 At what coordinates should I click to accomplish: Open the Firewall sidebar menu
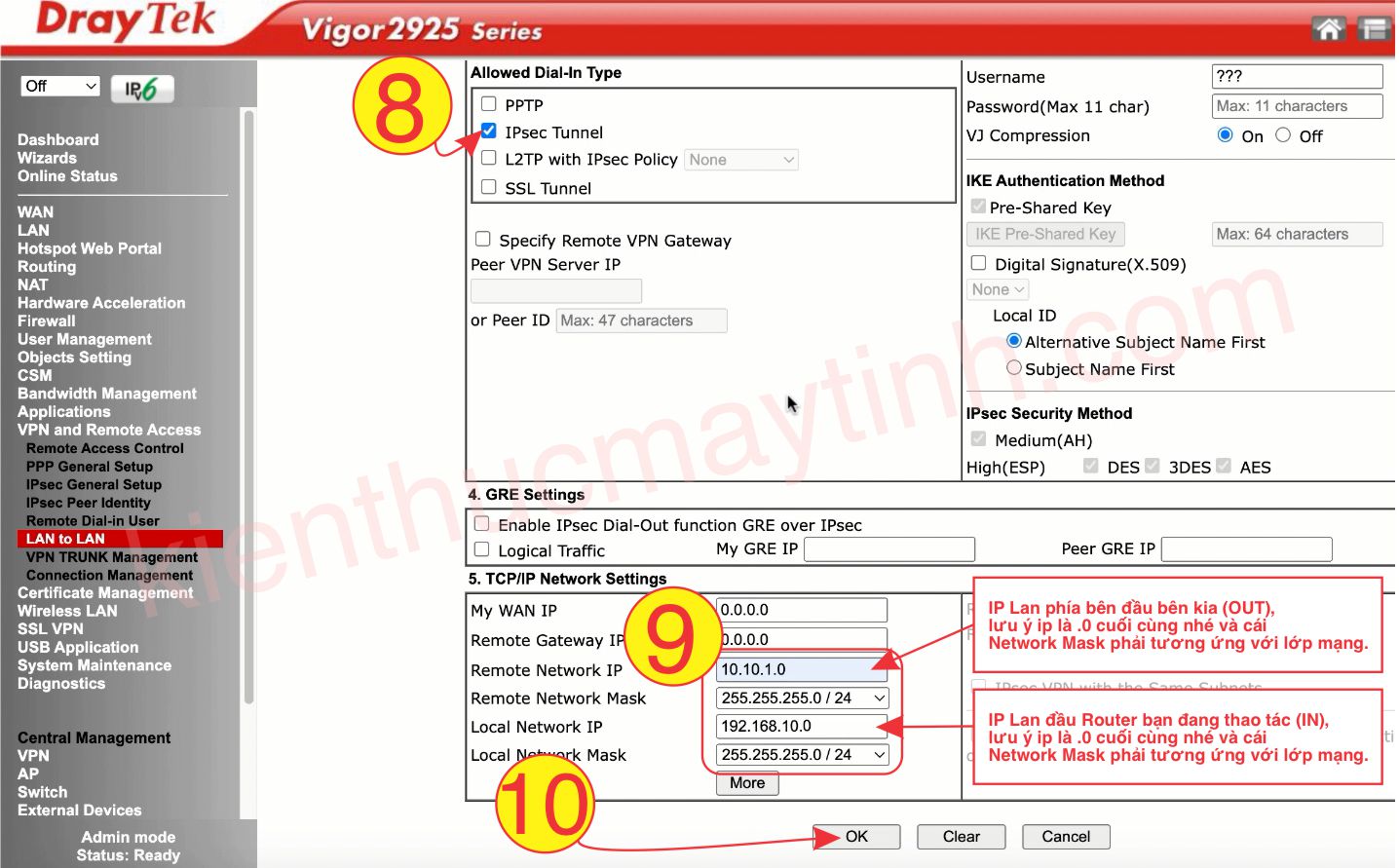click(46, 321)
